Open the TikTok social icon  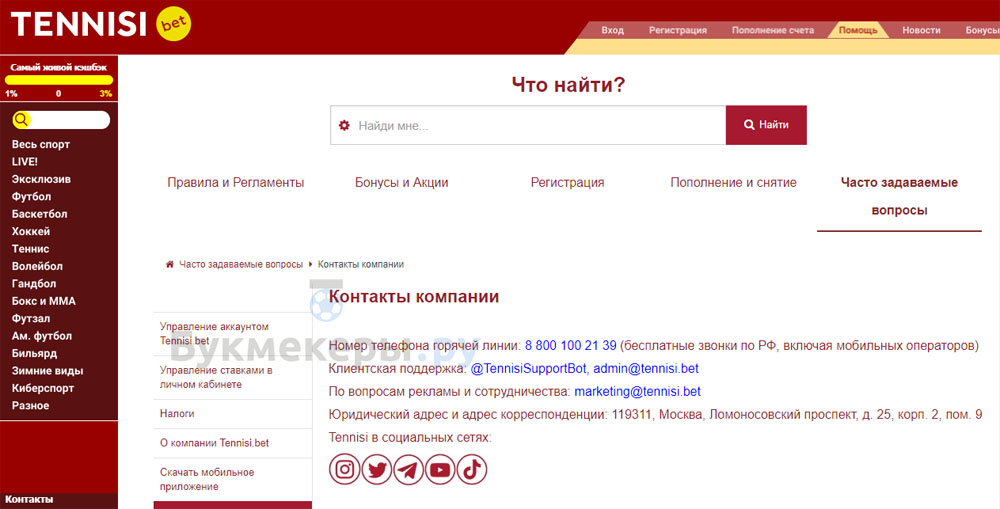472,469
